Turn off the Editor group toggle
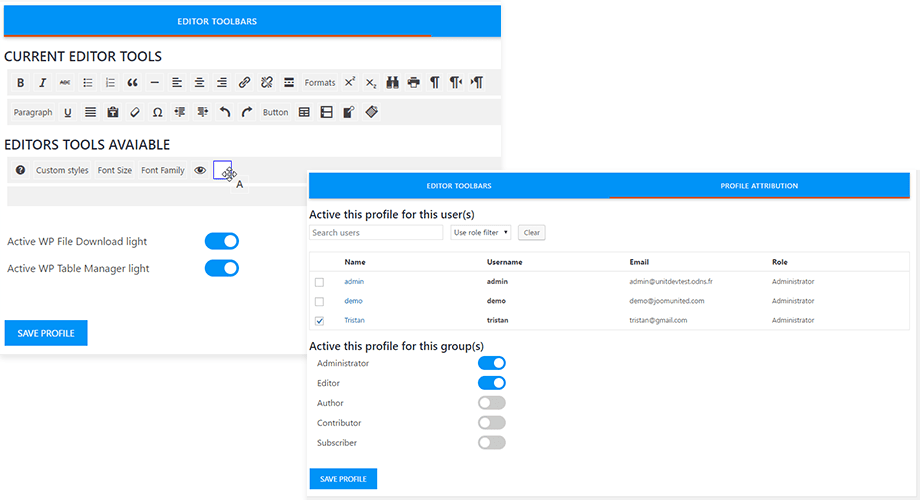Screen dimensions: 920x500 point(491,383)
